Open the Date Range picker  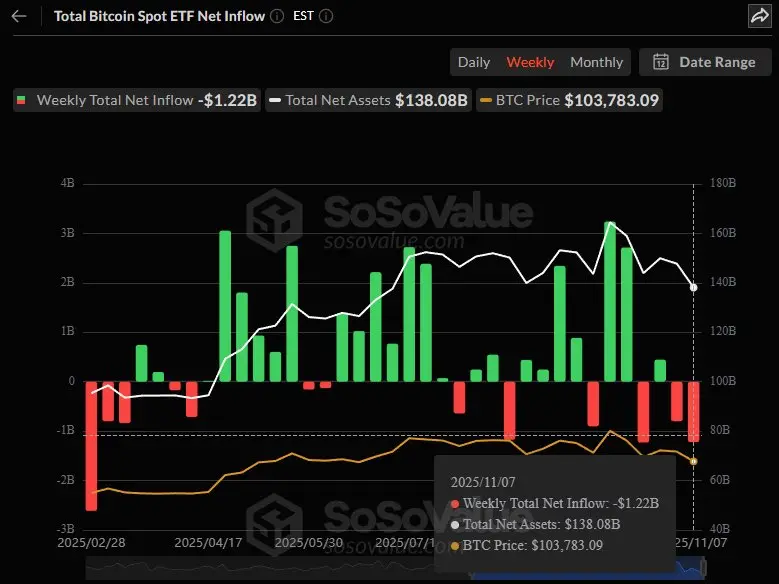click(x=705, y=62)
